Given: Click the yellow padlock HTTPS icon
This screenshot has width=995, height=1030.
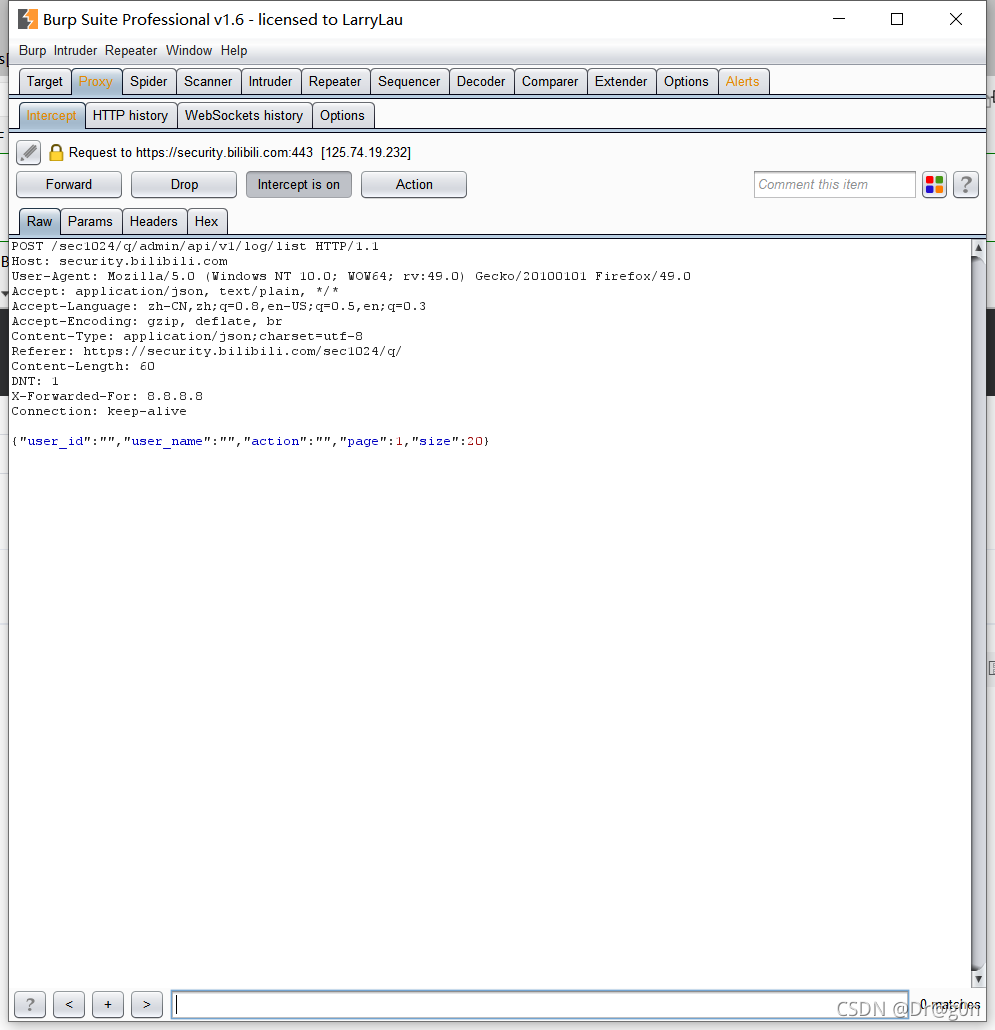Looking at the screenshot, I should (56, 152).
